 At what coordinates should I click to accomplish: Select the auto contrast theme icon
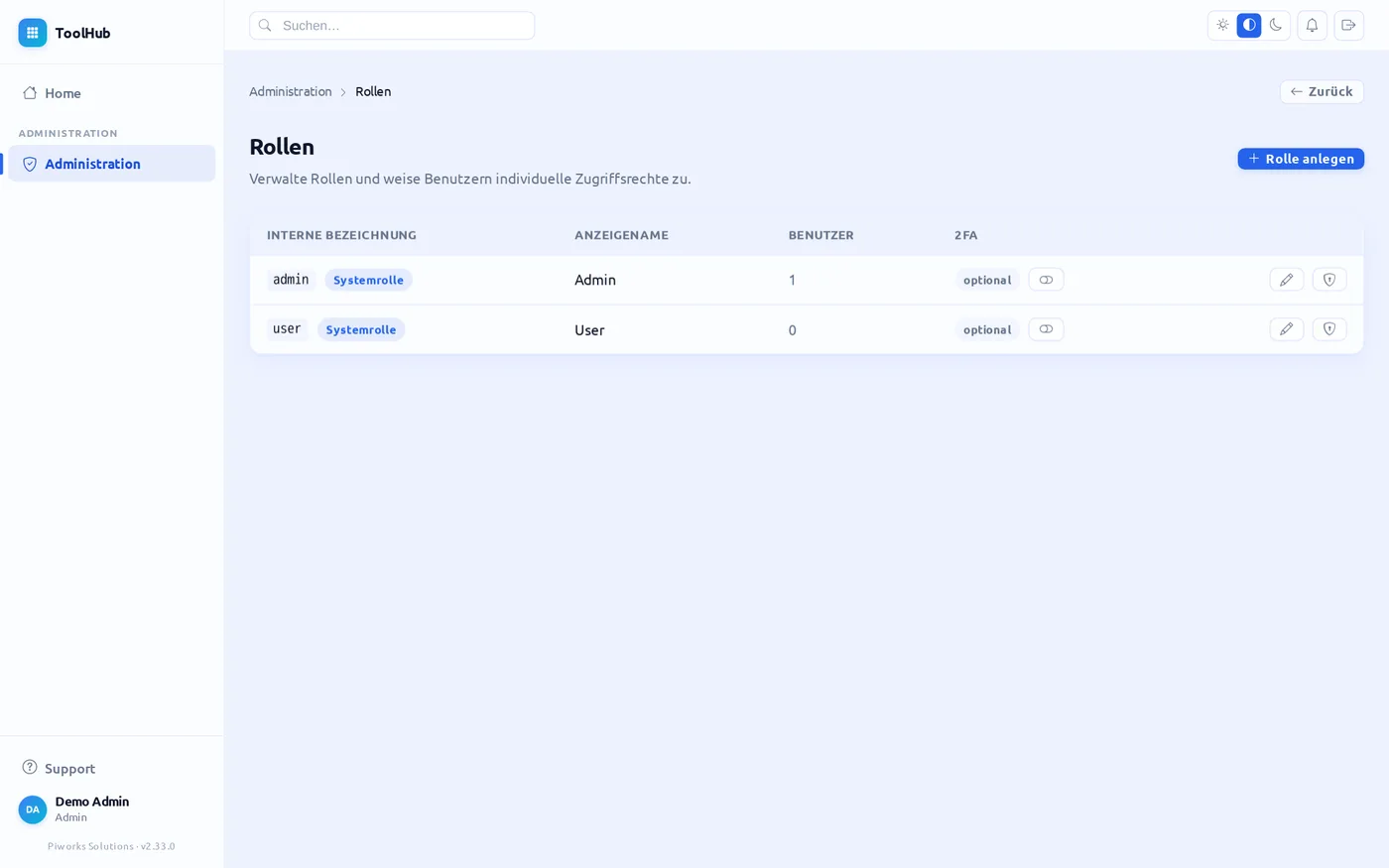(1249, 25)
